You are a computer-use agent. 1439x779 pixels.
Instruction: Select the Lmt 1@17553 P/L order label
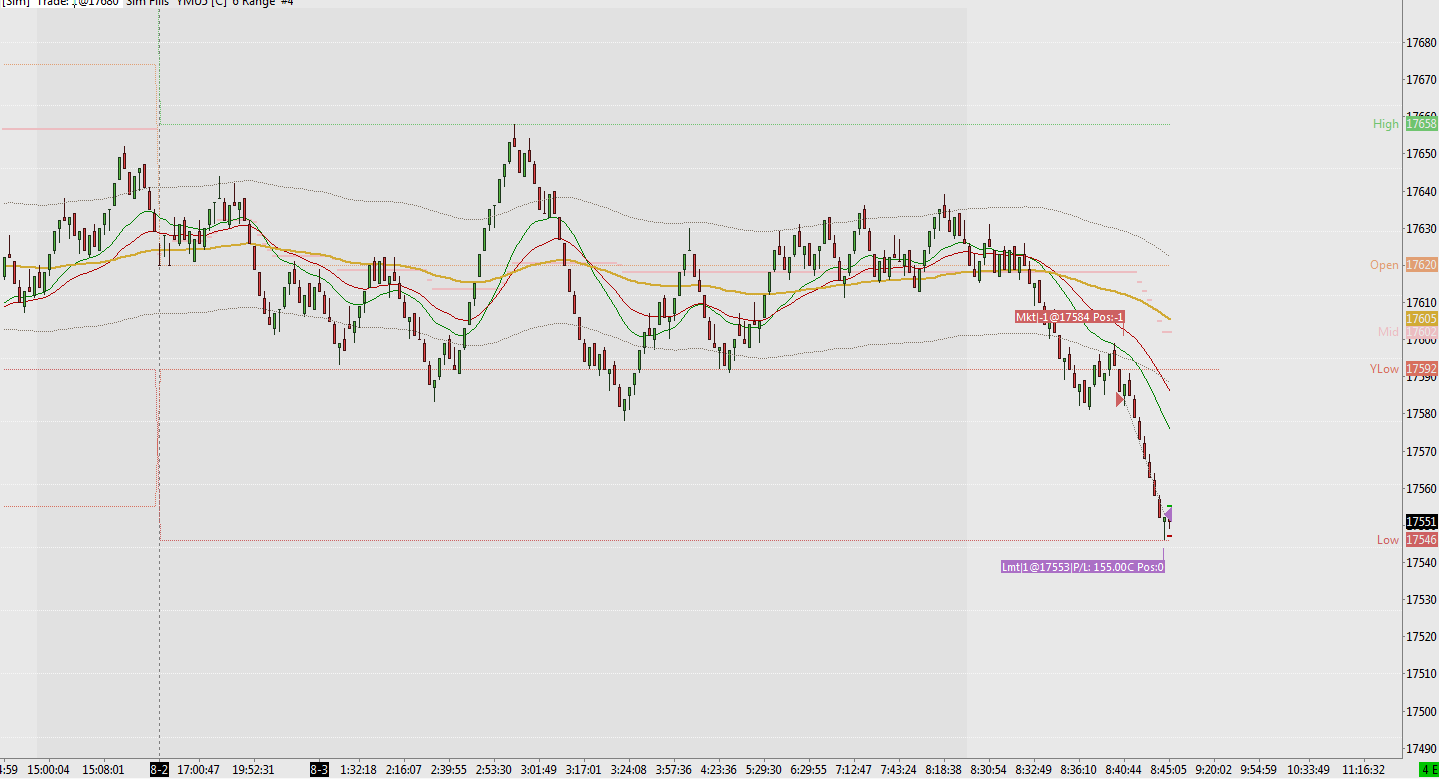(1083, 567)
